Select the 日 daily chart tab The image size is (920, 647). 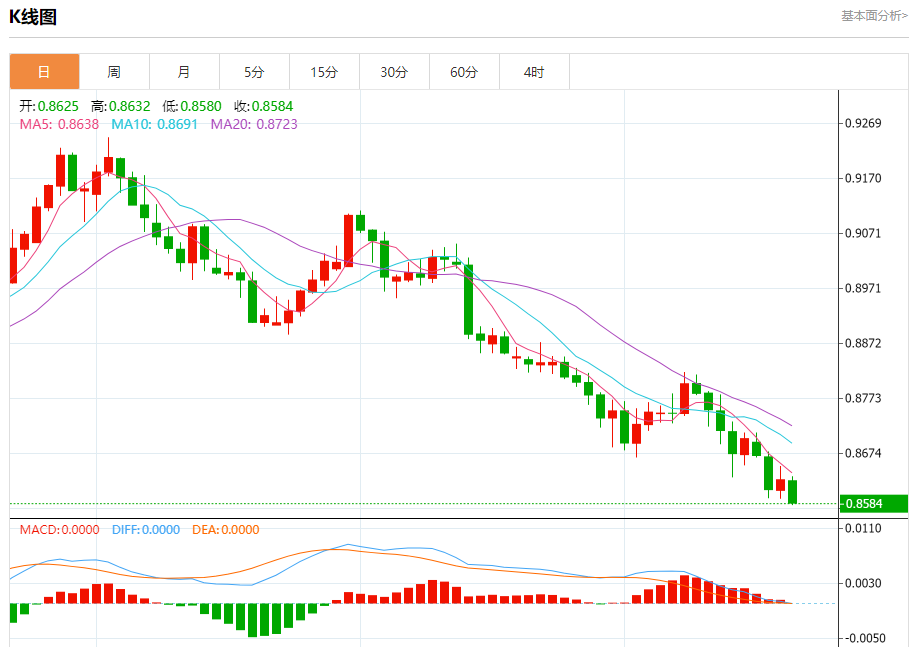click(44, 72)
